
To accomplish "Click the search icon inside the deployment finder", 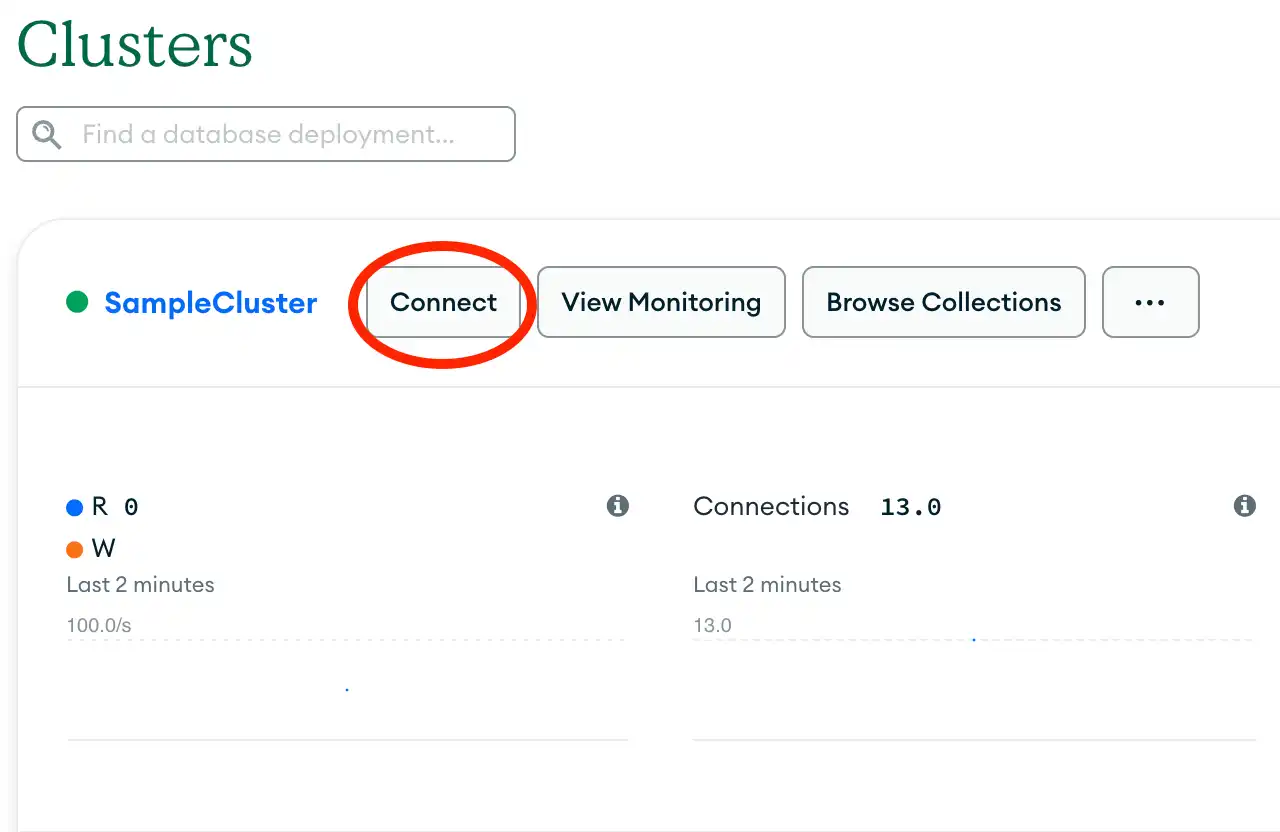I will click(x=45, y=134).
